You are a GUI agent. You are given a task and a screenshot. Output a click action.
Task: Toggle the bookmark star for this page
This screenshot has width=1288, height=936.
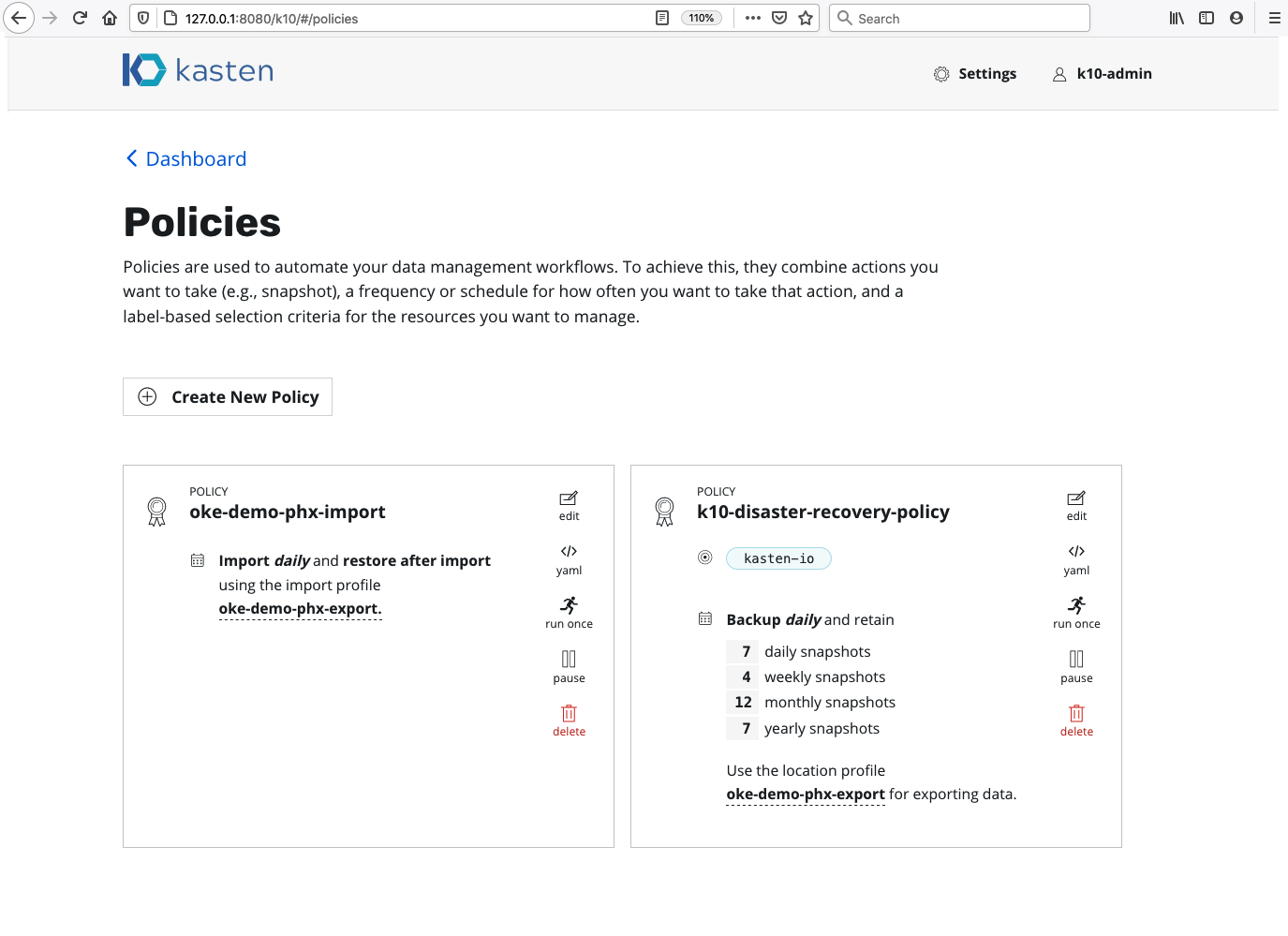pos(805,17)
